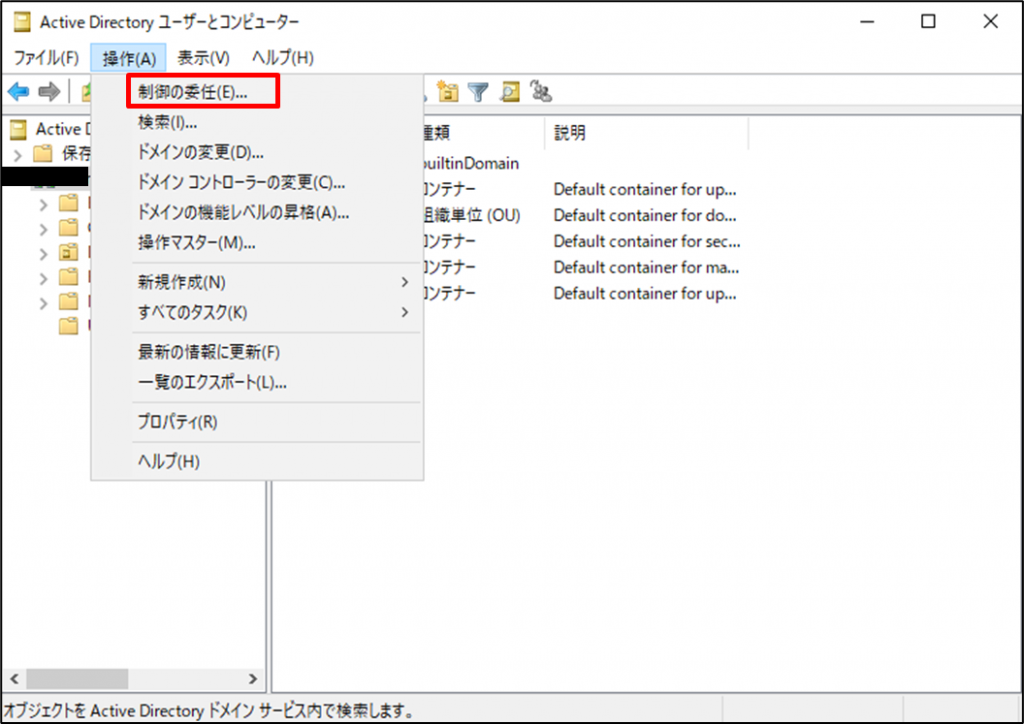The image size is (1024, 724).
Task: Choose 一覧のエクスポート(L)... entry
Action: click(x=257, y=382)
